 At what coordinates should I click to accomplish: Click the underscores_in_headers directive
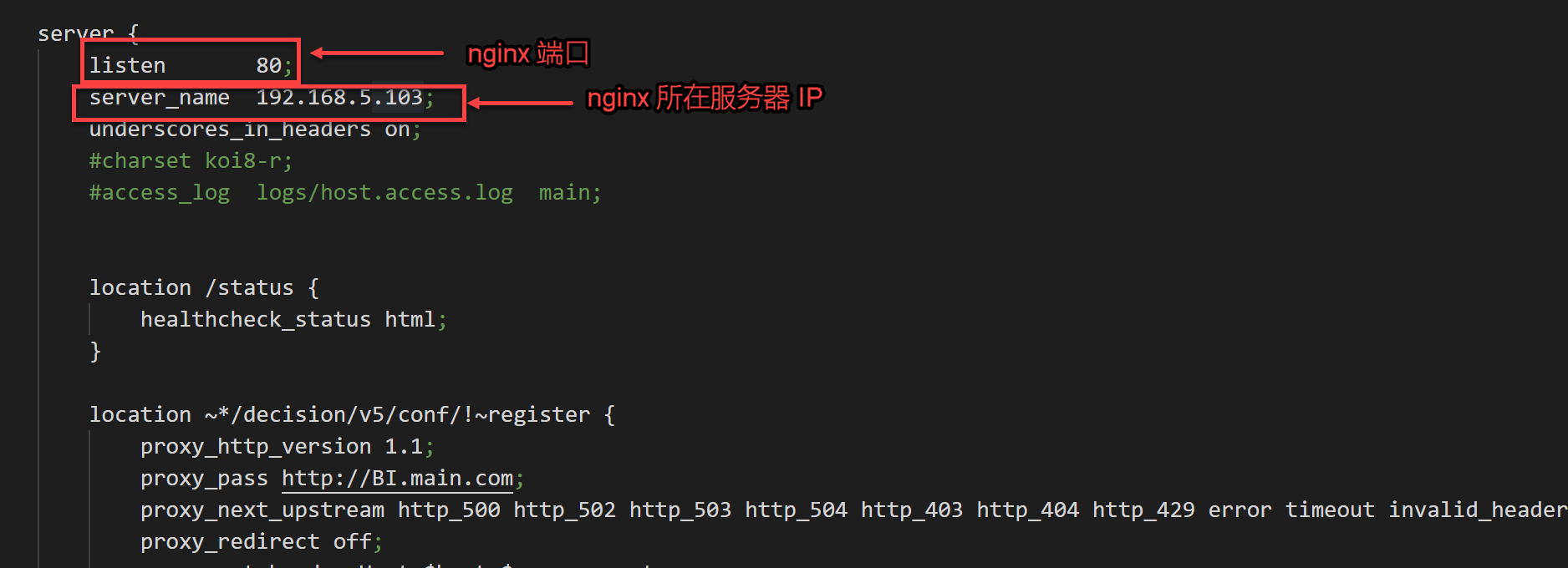click(x=230, y=129)
